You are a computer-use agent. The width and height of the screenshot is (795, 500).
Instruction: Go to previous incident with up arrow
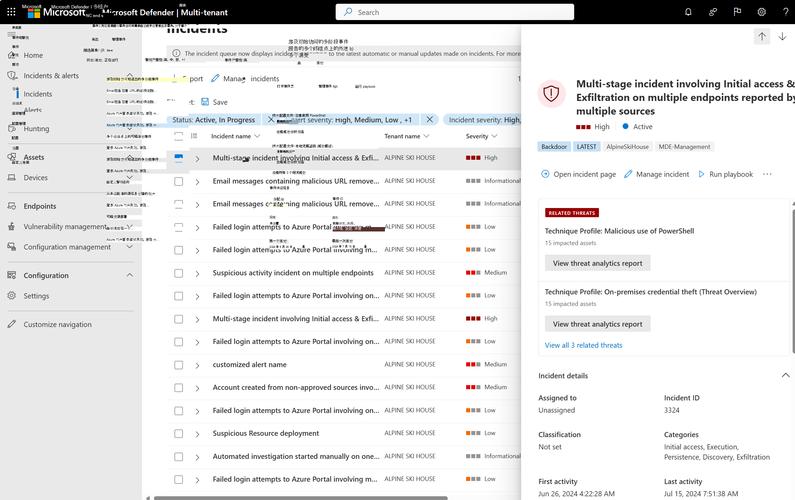tap(762, 37)
